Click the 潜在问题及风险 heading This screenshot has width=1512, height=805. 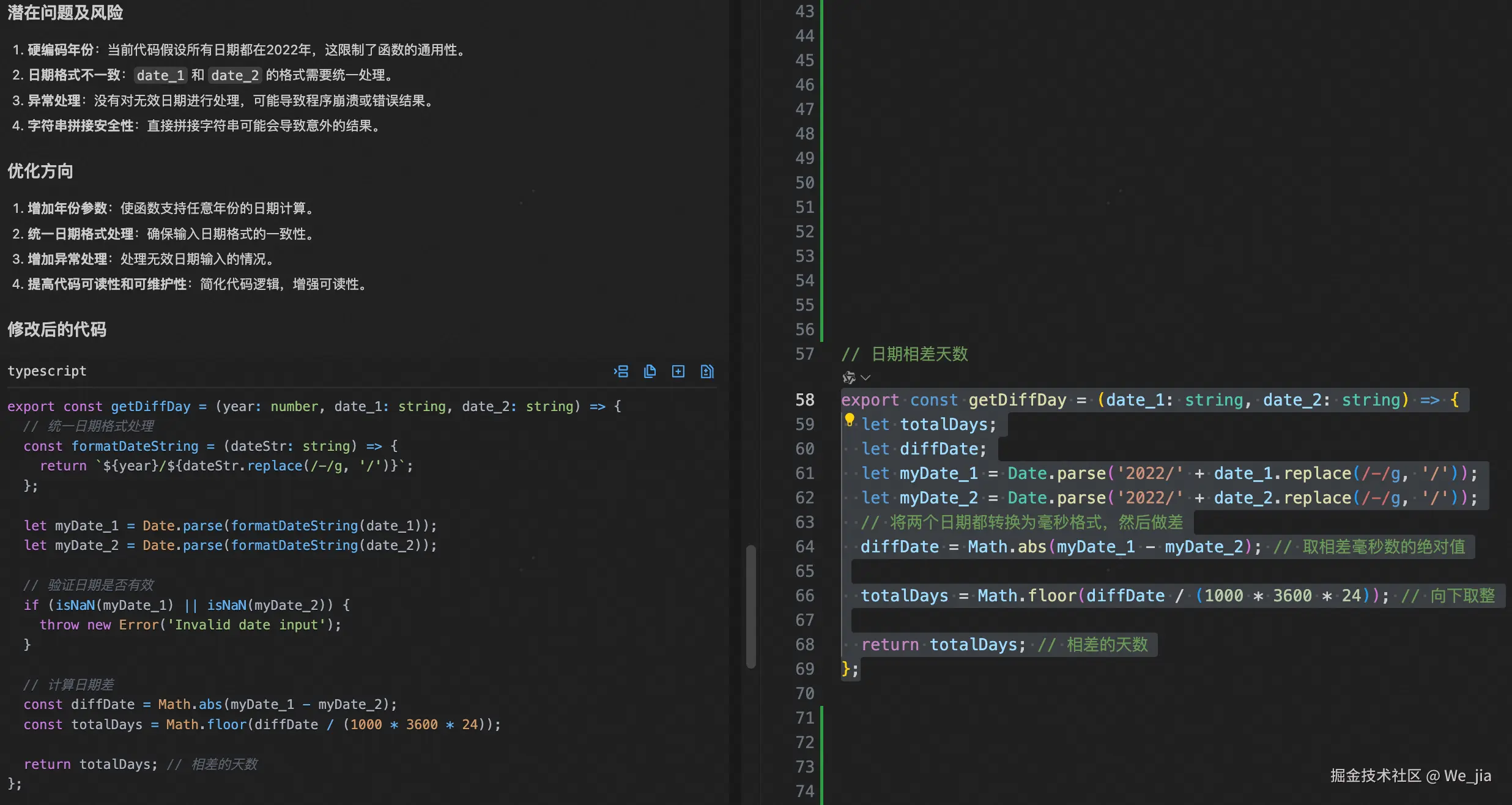65,13
